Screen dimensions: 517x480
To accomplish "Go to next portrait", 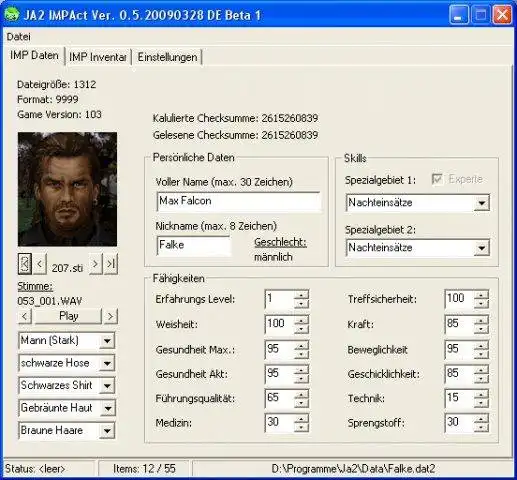I will [95, 264].
